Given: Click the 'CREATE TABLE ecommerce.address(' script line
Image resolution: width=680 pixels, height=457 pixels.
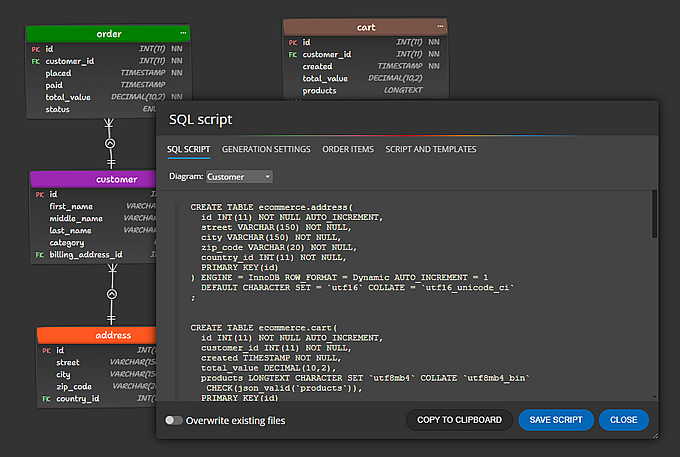Looking at the screenshot, I should click(x=271, y=207).
